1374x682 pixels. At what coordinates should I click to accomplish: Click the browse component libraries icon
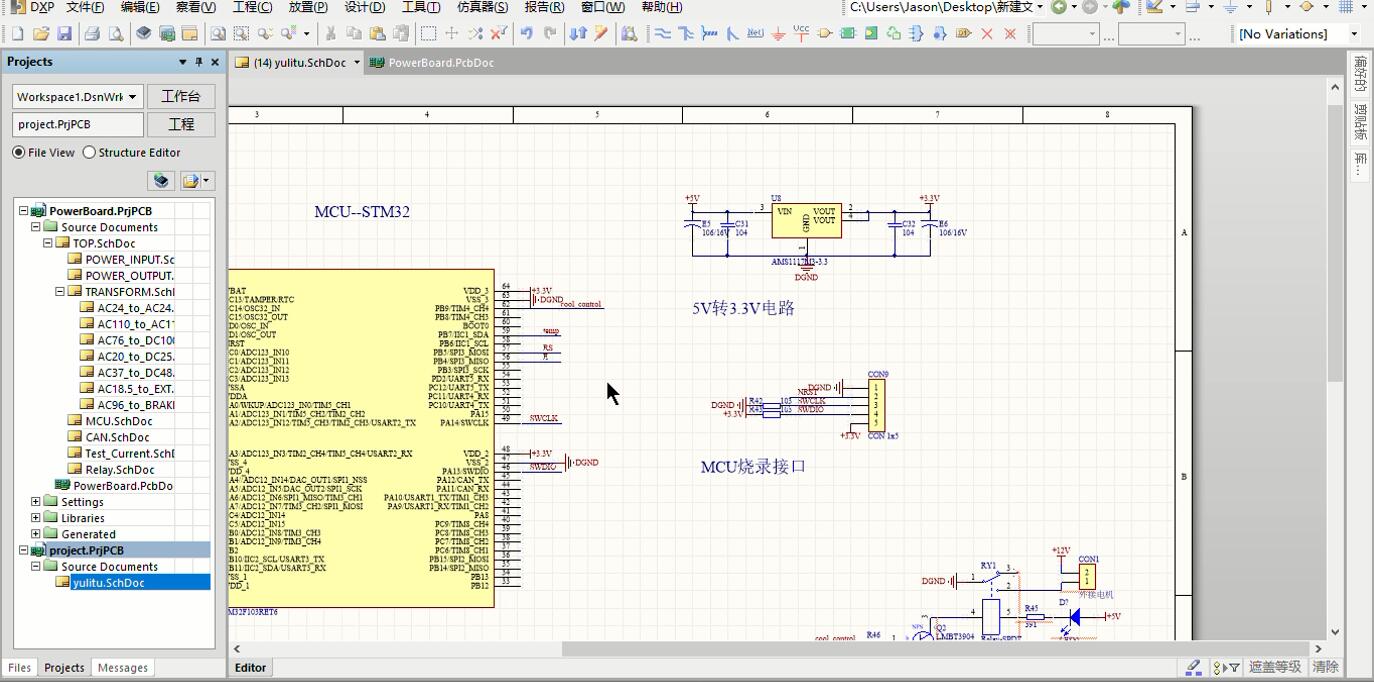629,34
